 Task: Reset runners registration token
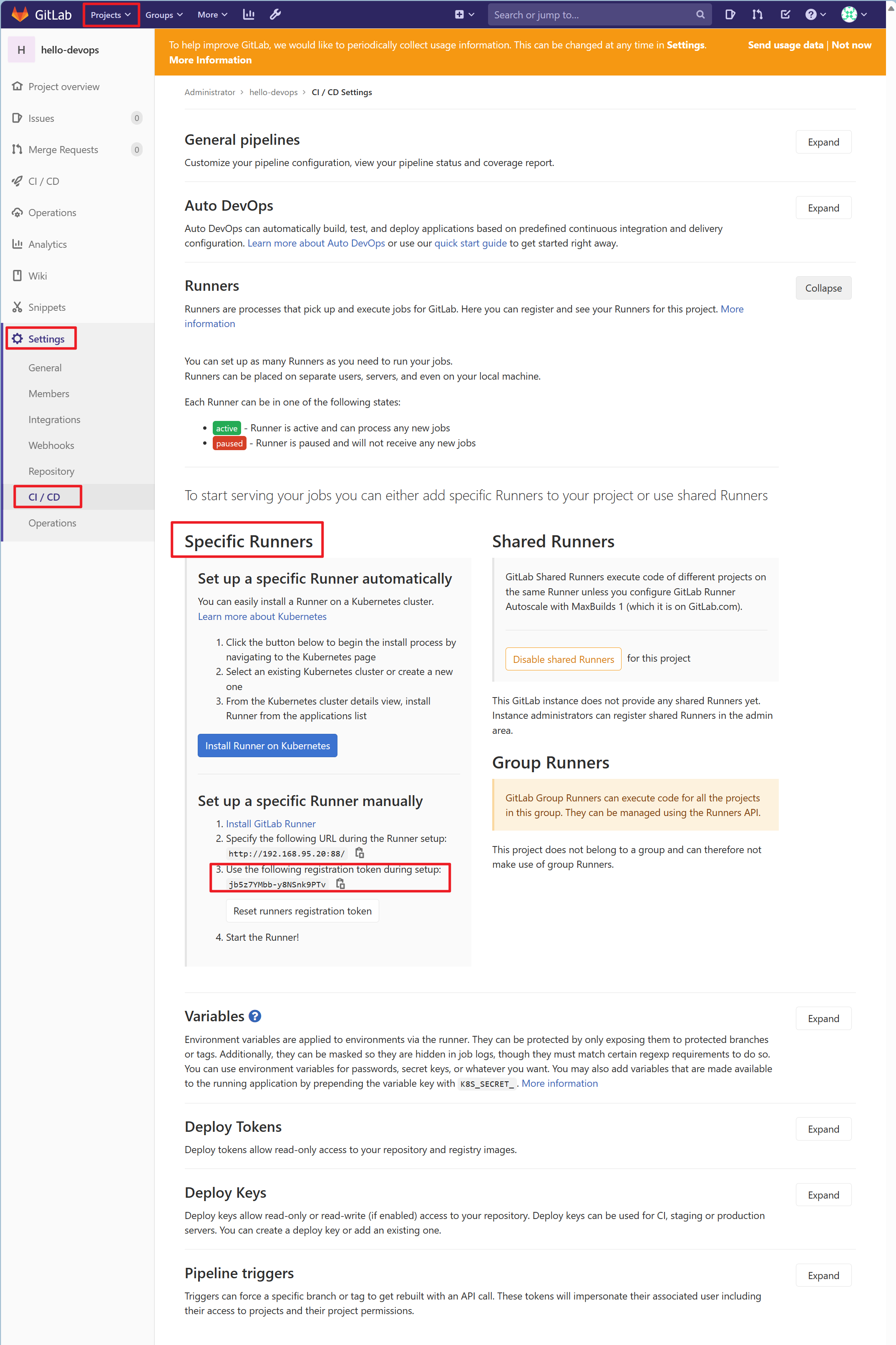click(302, 911)
